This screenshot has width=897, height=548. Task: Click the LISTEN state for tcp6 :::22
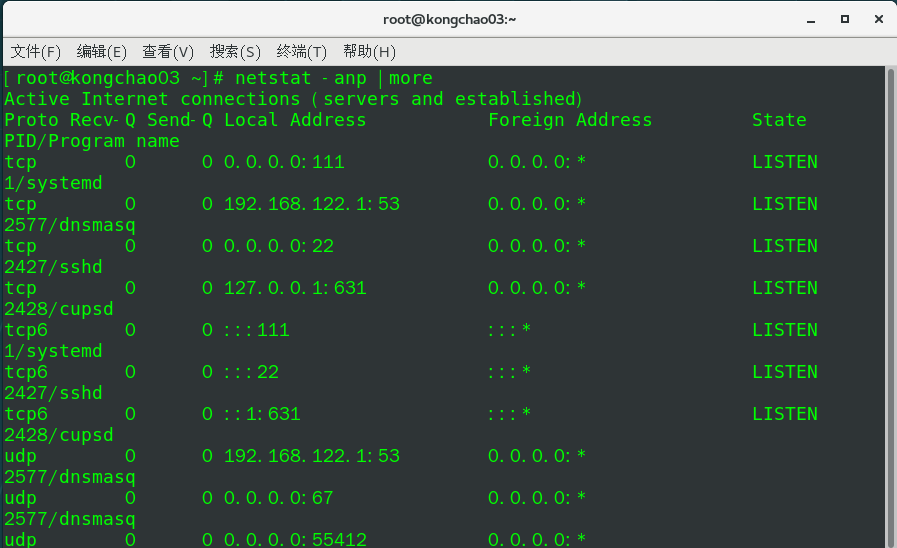[785, 372]
